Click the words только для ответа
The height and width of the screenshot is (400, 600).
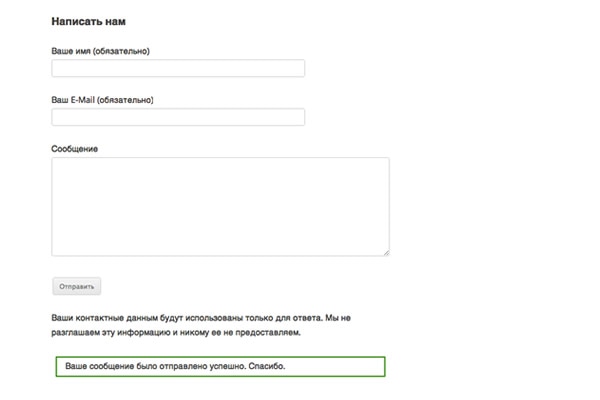(x=268, y=318)
